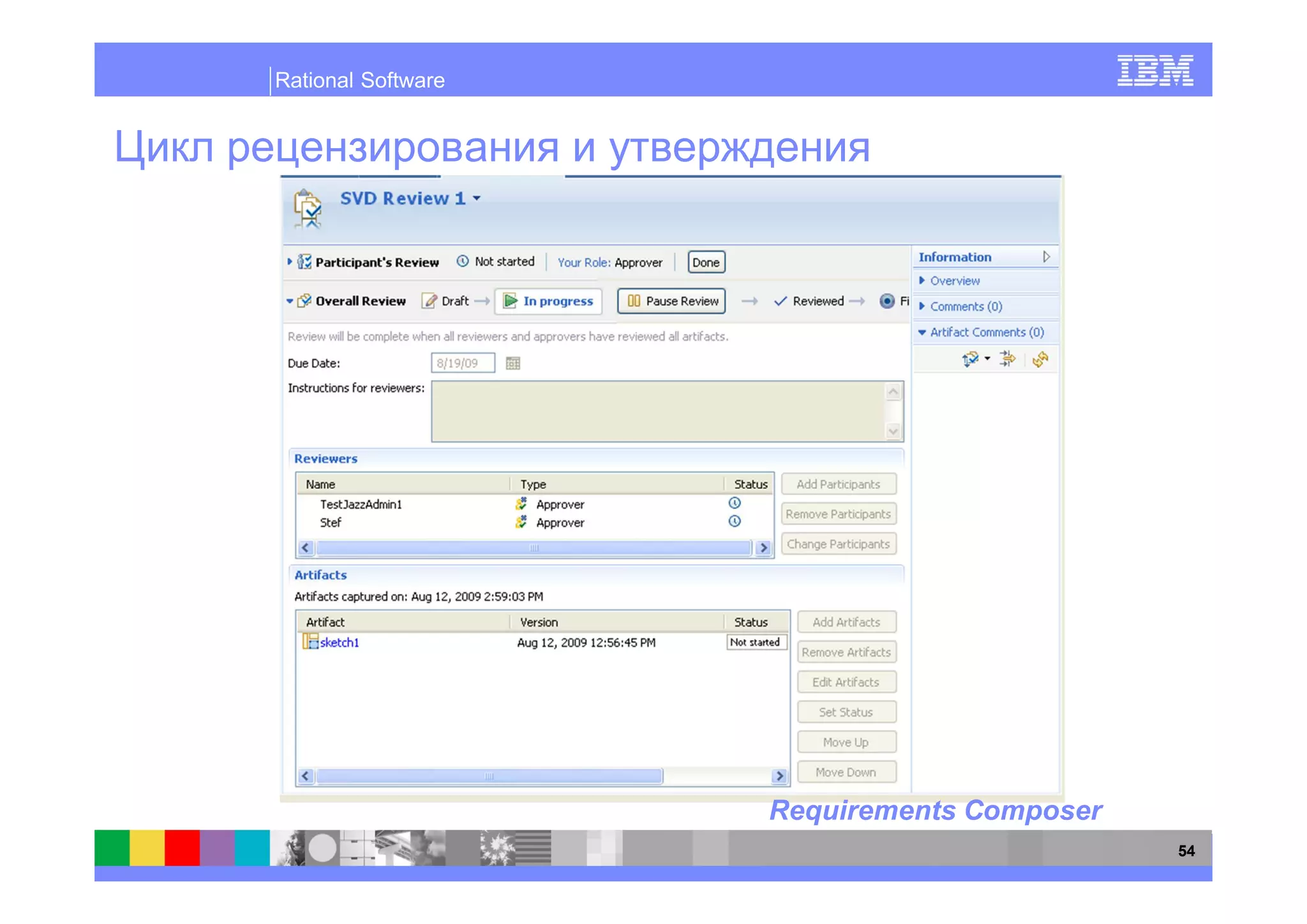Click the Due Date field
The width and height of the screenshot is (1307, 924).
point(463,363)
